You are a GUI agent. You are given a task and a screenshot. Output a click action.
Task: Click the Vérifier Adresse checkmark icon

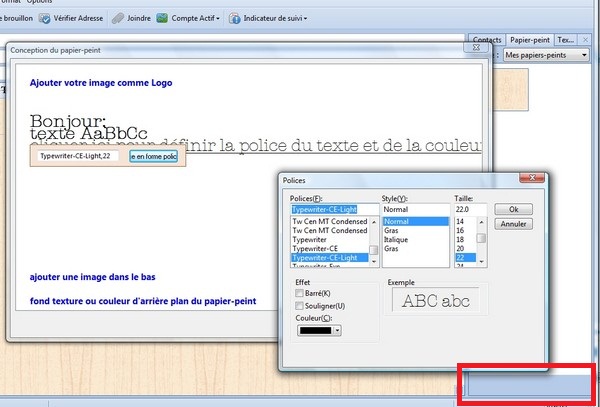pos(46,18)
